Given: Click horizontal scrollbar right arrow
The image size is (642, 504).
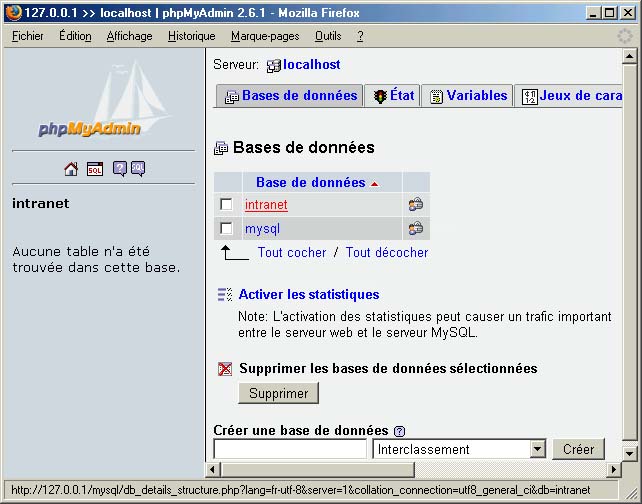Looking at the screenshot, I should pos(613,469).
